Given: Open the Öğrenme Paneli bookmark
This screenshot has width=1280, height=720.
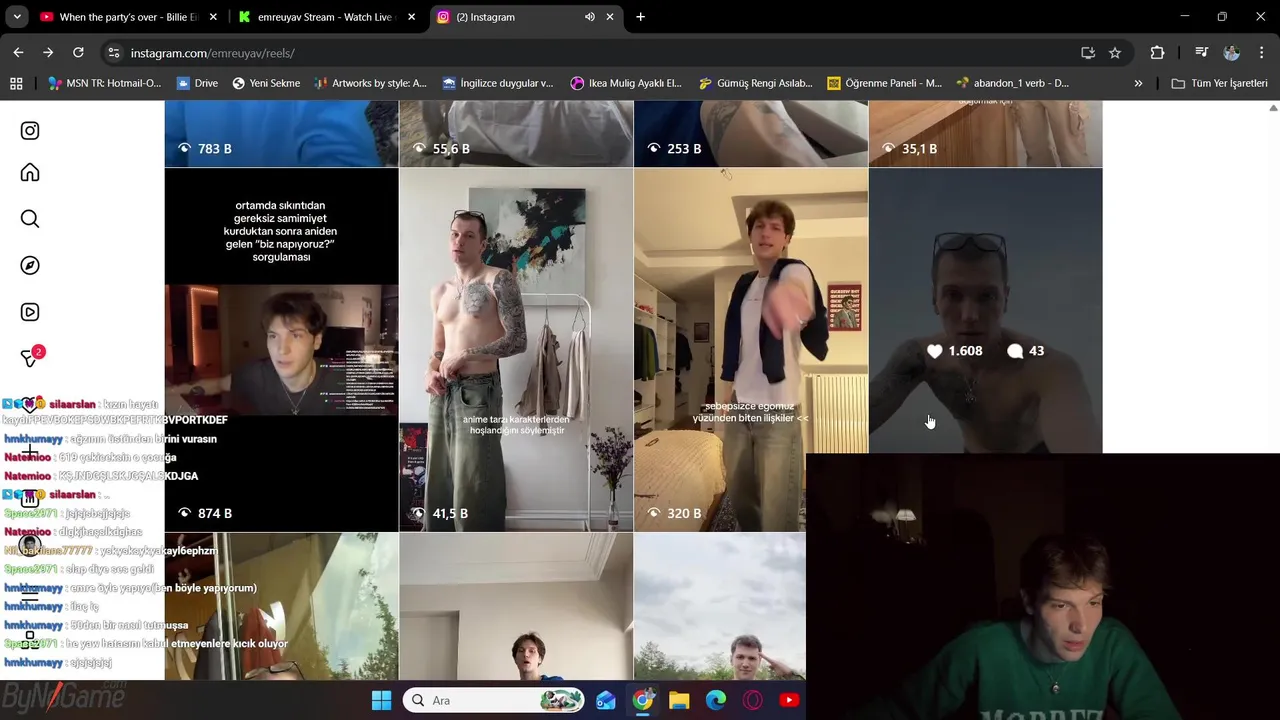Looking at the screenshot, I should (x=884, y=83).
